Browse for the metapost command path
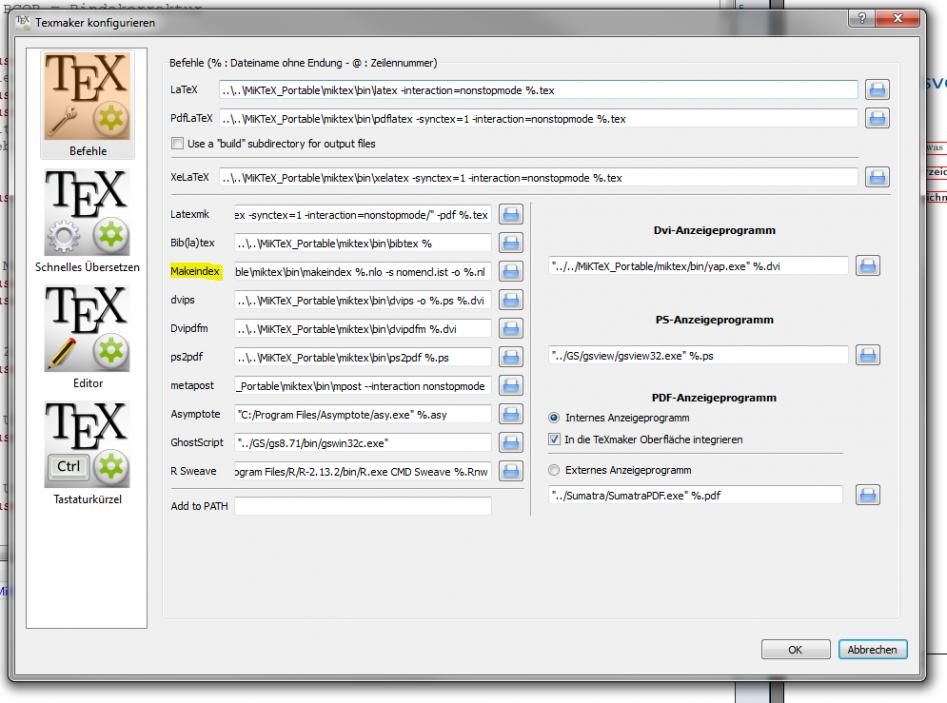This screenshot has width=947, height=703. 511,385
